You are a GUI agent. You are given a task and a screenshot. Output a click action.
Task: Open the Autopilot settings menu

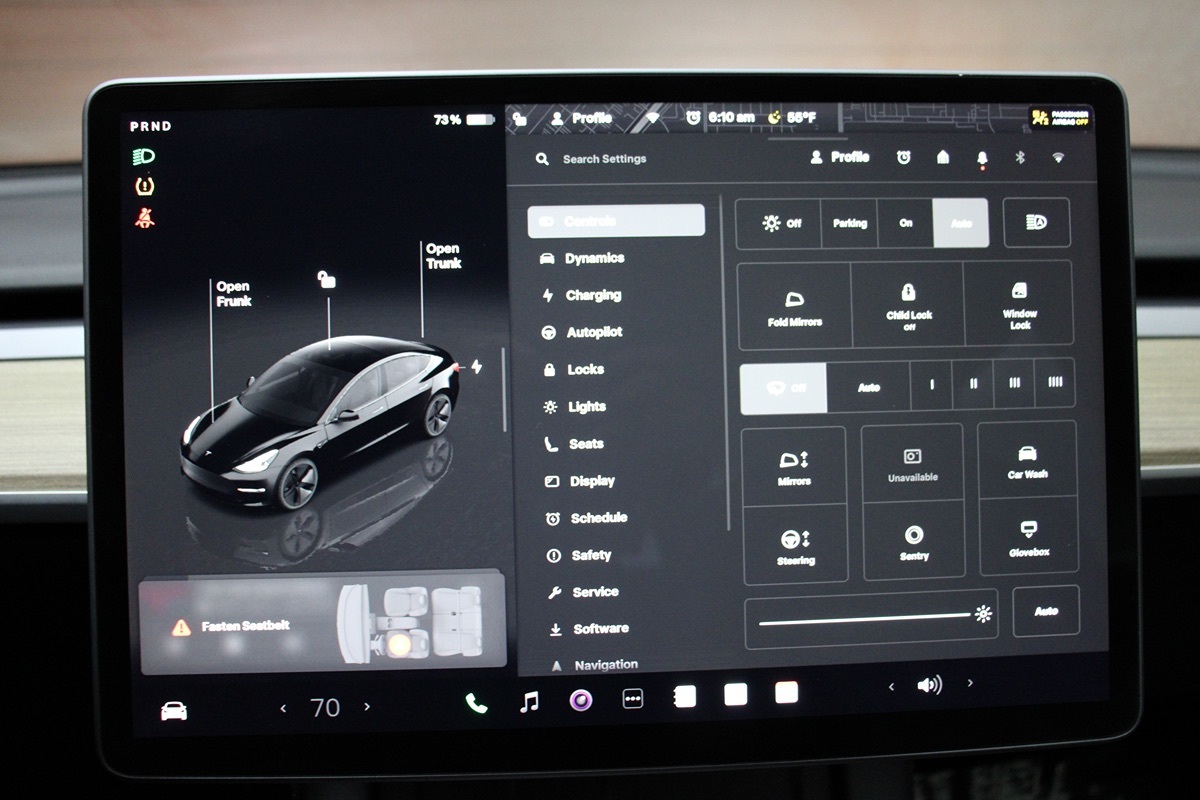coord(594,332)
